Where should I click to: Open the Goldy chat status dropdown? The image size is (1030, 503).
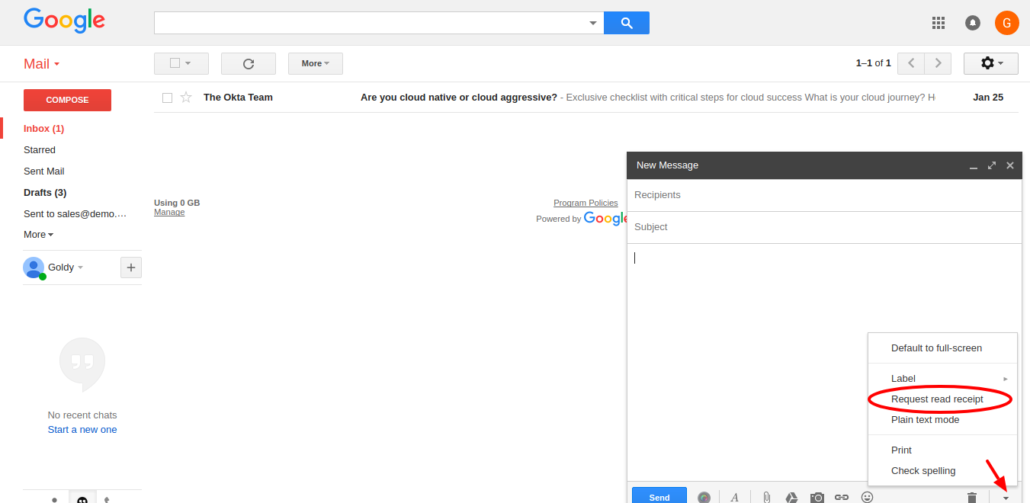coord(80,267)
